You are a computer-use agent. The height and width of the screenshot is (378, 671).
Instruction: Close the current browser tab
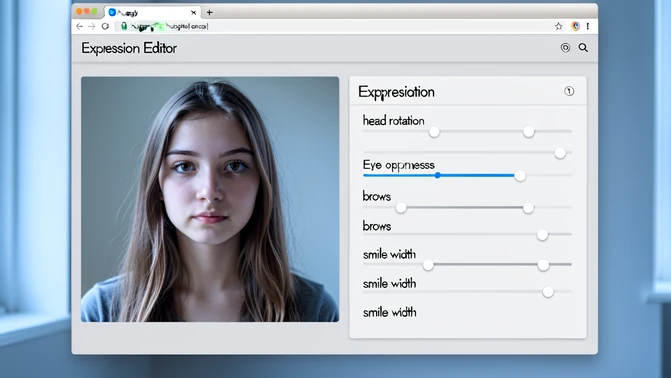(x=193, y=12)
